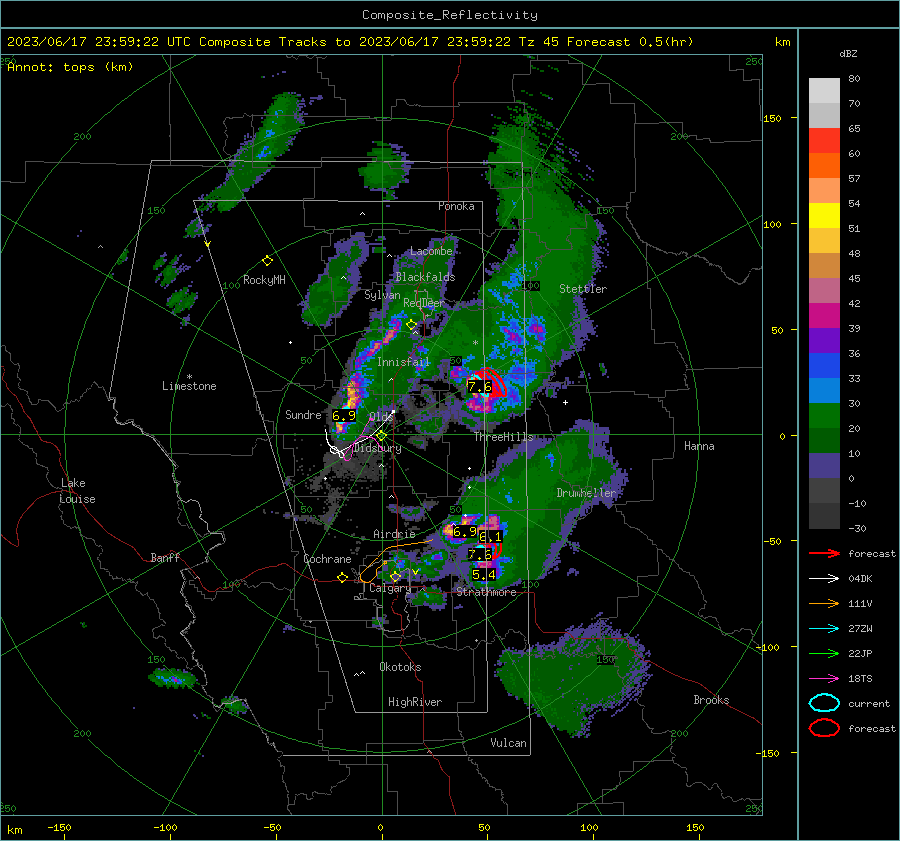
Task: Click the 5.4 storm top label above Strathmore
Action: click(483, 575)
